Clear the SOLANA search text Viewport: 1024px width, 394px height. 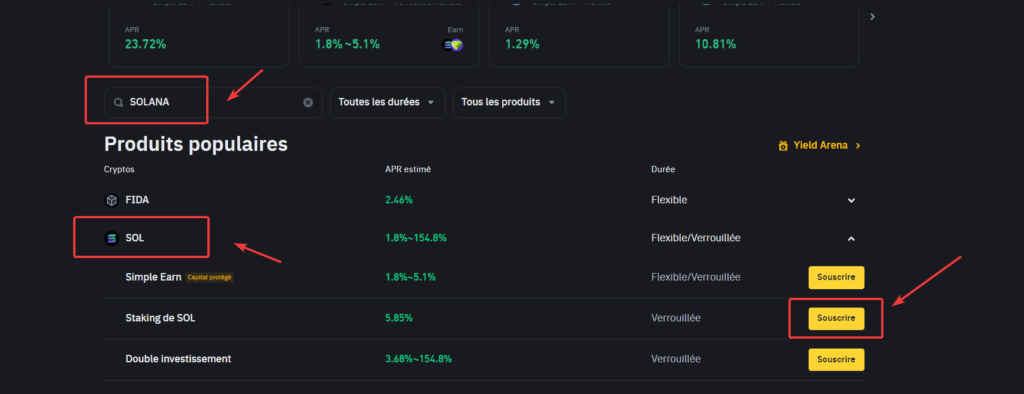pyautogui.click(x=308, y=103)
